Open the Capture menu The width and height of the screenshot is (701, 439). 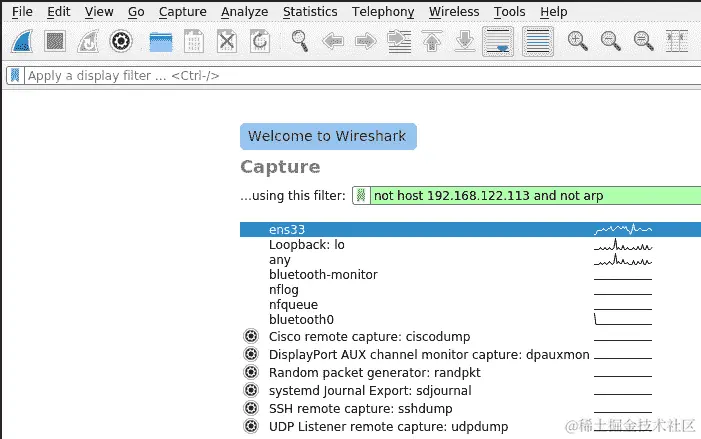pos(182,12)
